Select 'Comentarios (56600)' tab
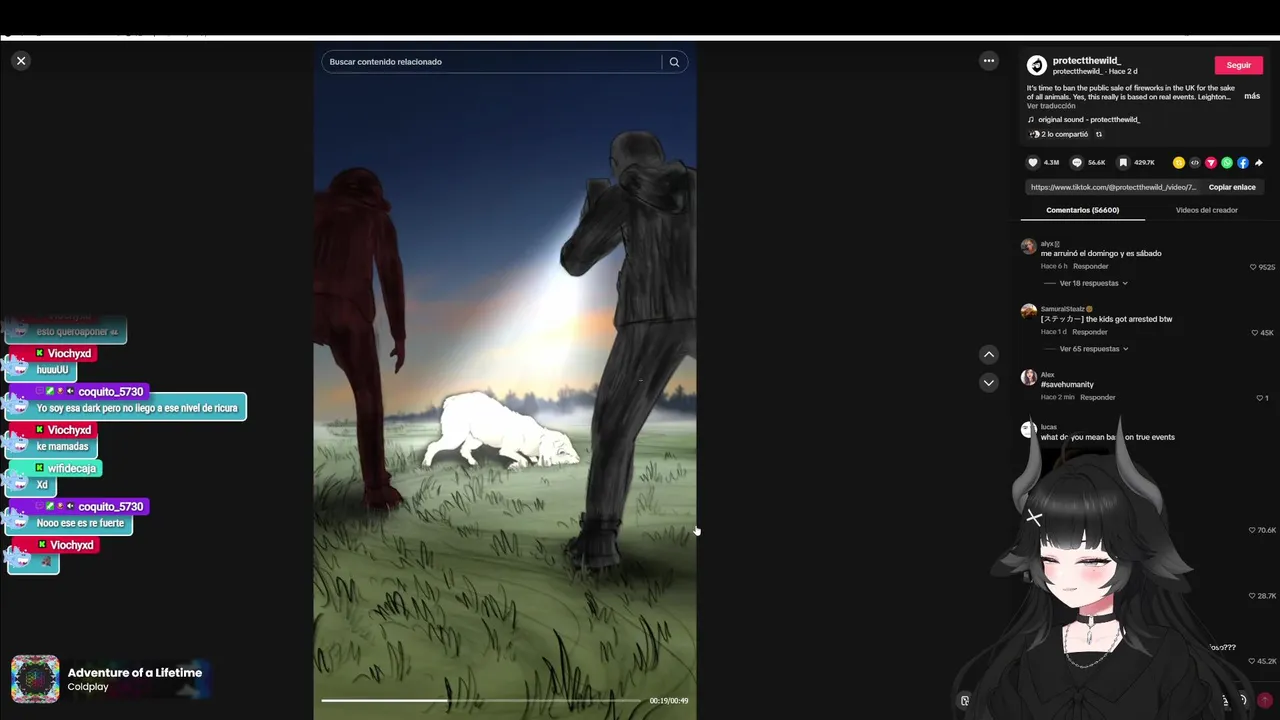 tap(1082, 210)
